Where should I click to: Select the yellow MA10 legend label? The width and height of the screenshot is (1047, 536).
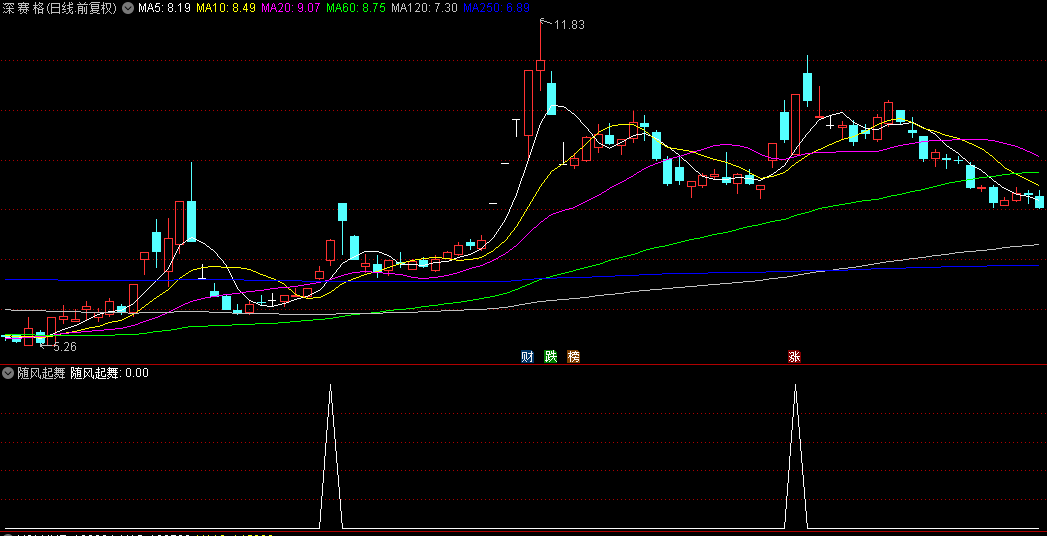225,8
